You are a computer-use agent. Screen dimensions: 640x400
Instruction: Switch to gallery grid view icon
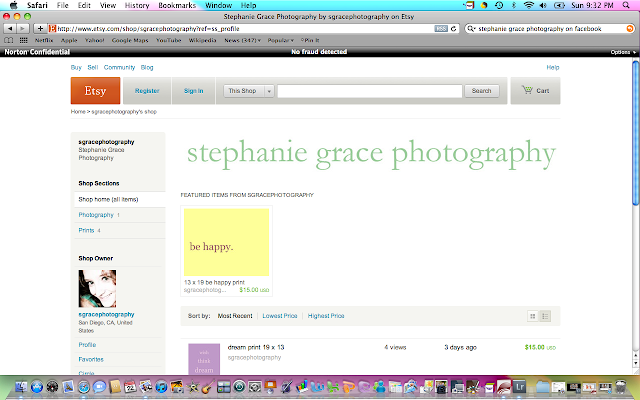point(532,316)
